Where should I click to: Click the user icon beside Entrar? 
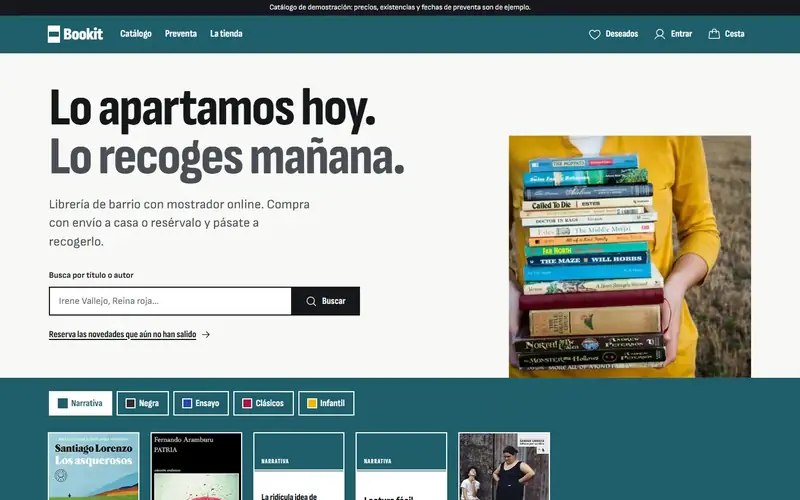pos(660,34)
